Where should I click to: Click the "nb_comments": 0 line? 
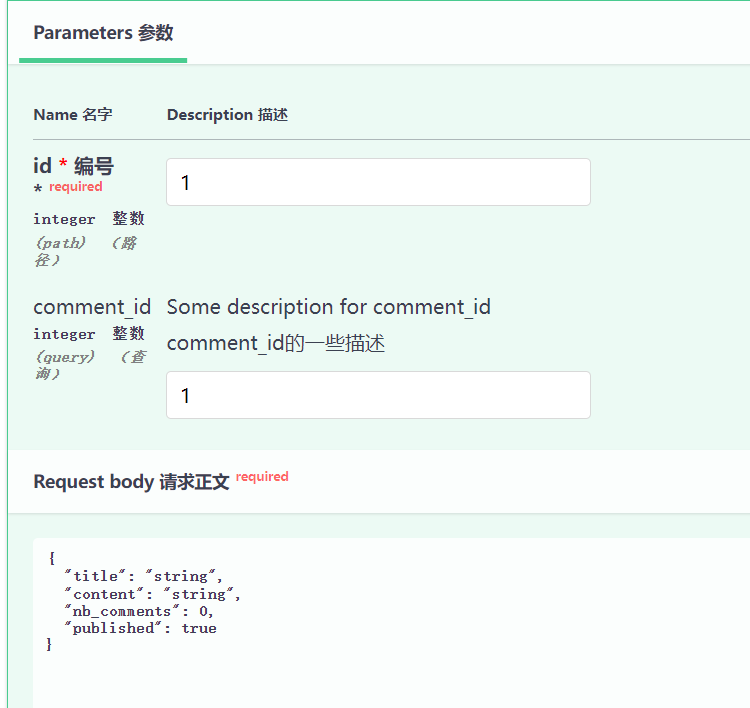139,611
